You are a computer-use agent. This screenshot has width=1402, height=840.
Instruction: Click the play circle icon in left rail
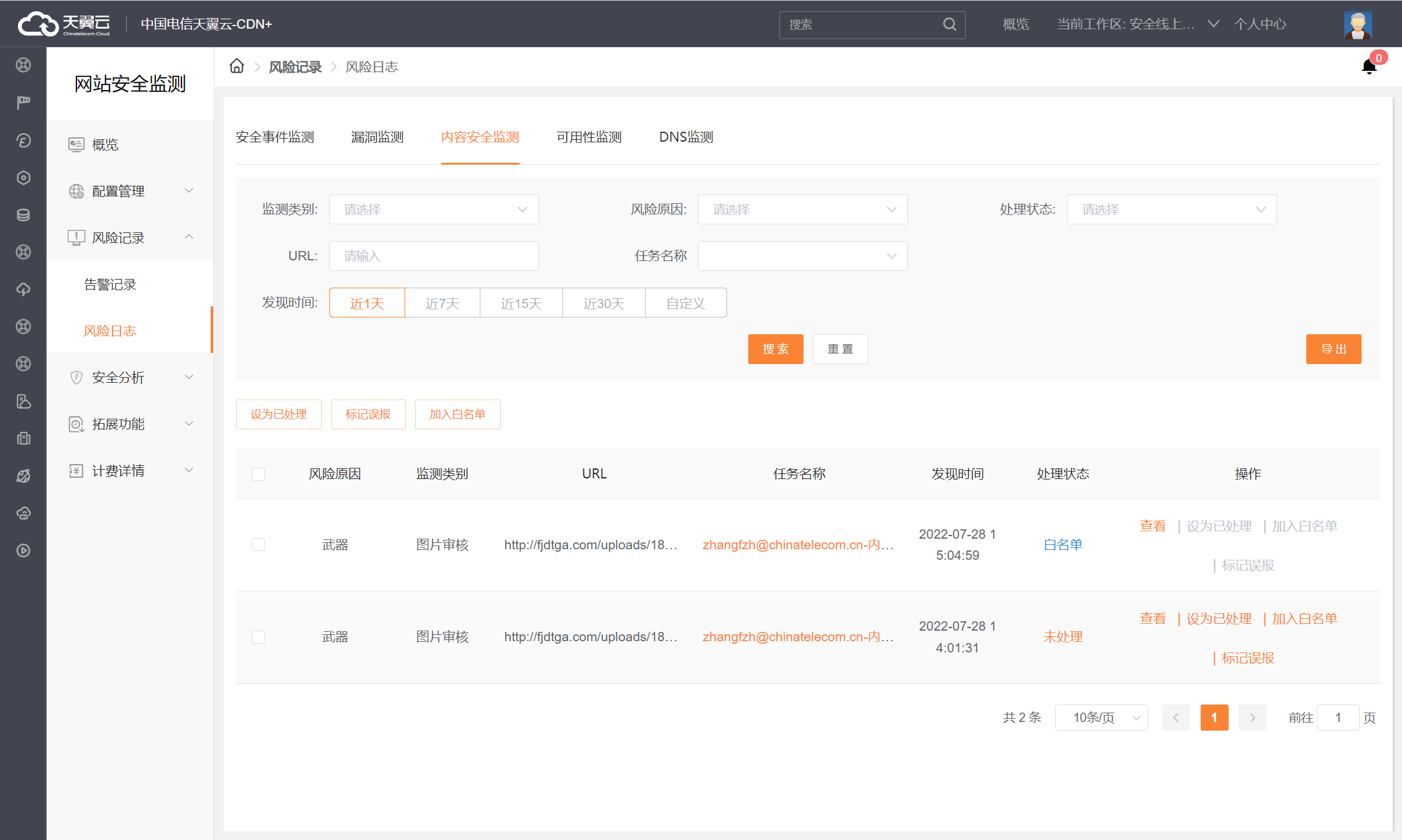24,550
